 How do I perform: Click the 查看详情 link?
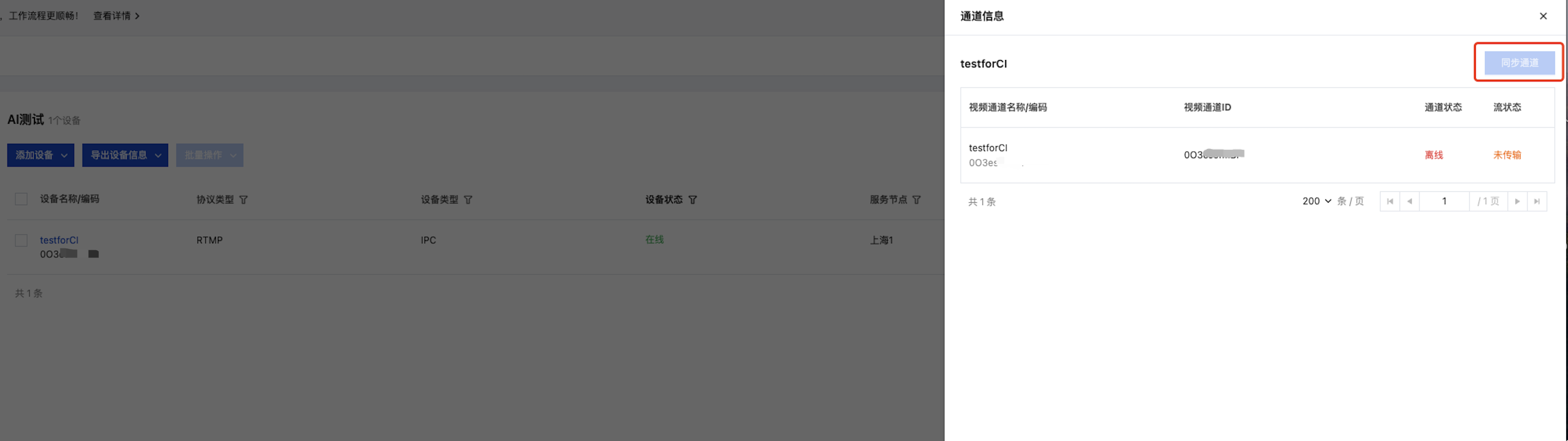click(116, 16)
